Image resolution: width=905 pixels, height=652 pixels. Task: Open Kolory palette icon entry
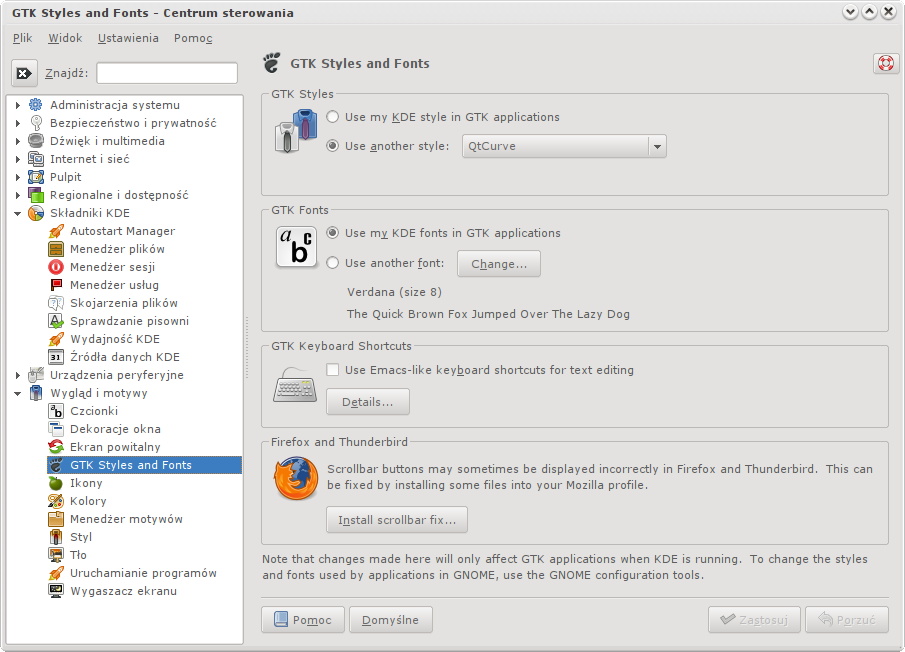(56, 501)
